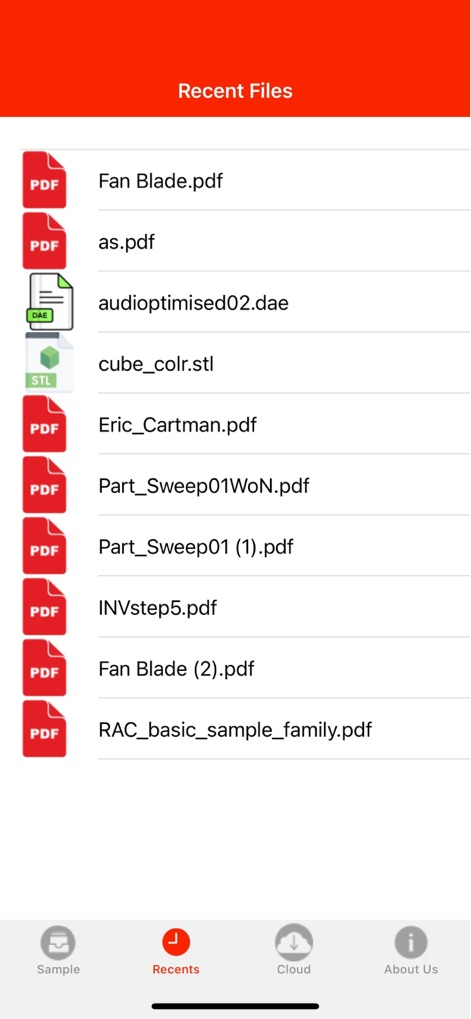Tap the Cloud download icon

point(294,942)
